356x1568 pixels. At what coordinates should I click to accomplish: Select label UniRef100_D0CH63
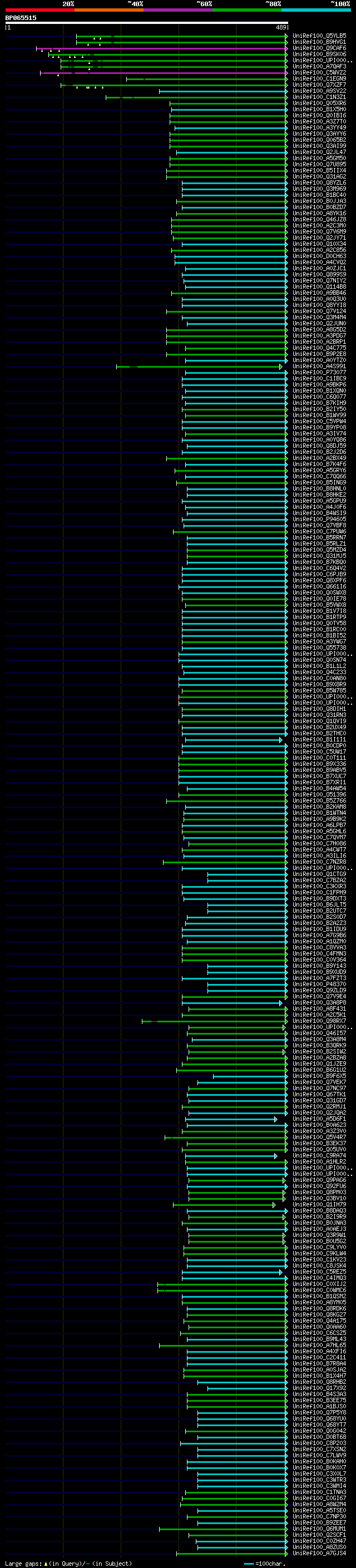pos(319,256)
